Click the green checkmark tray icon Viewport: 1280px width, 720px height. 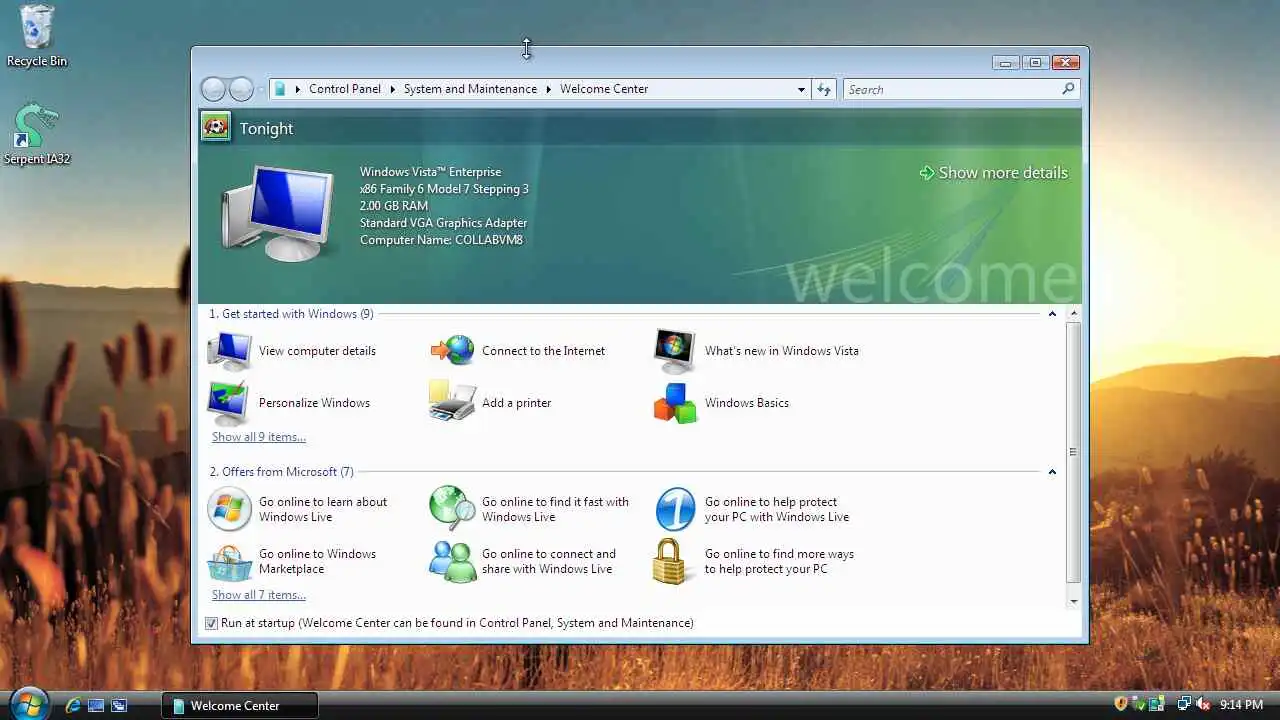1140,705
